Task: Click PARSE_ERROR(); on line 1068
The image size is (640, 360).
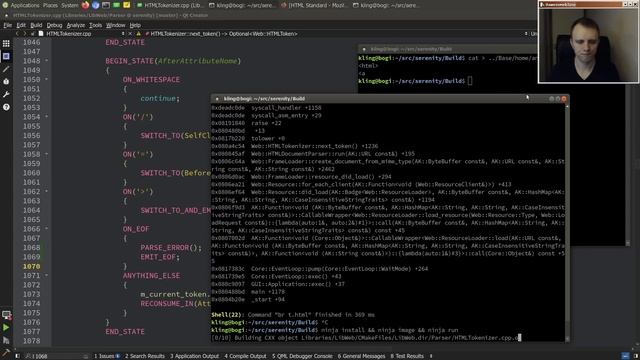Action: (x=171, y=247)
